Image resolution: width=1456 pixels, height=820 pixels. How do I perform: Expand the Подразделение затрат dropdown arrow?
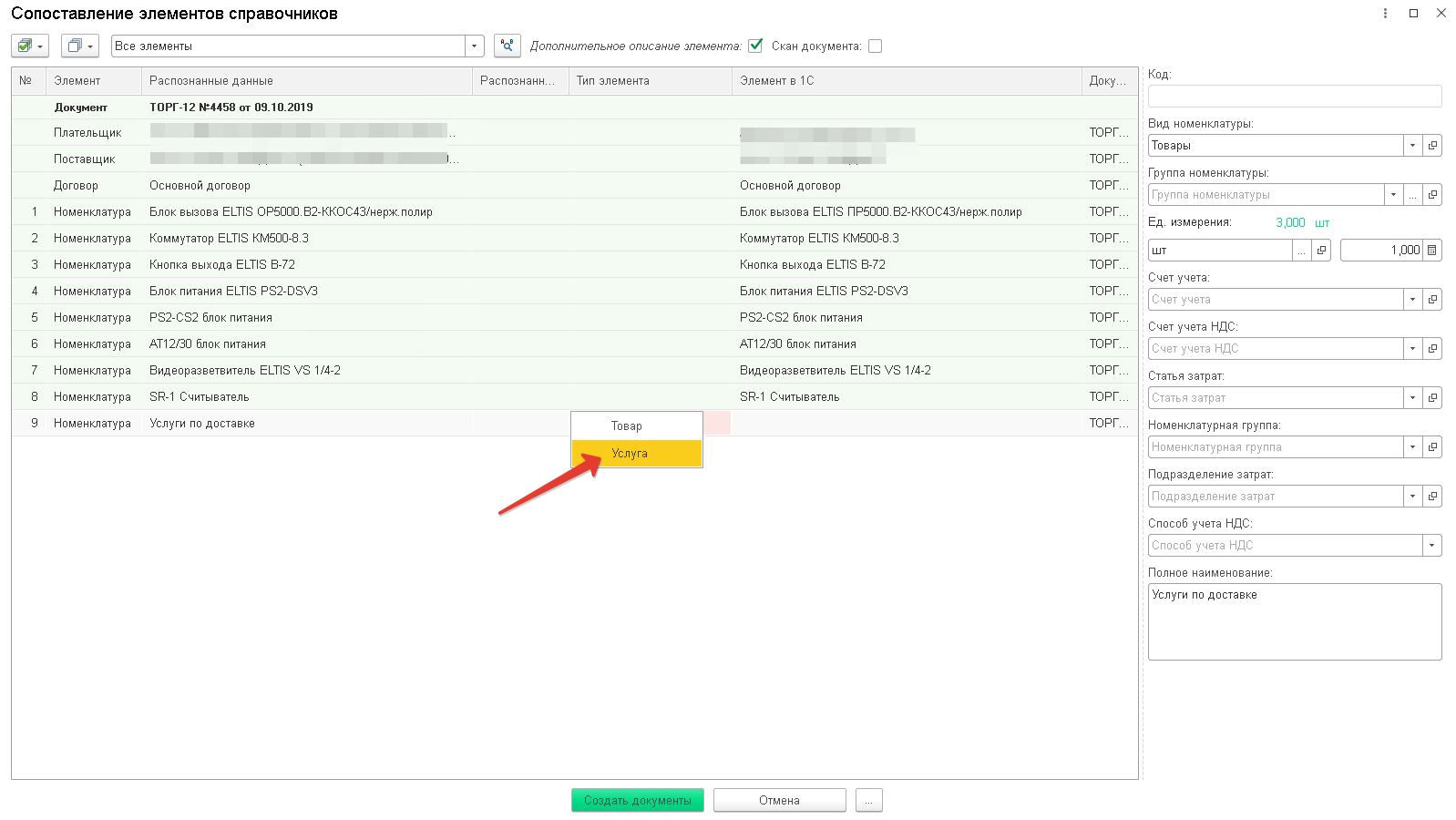pyautogui.click(x=1412, y=496)
